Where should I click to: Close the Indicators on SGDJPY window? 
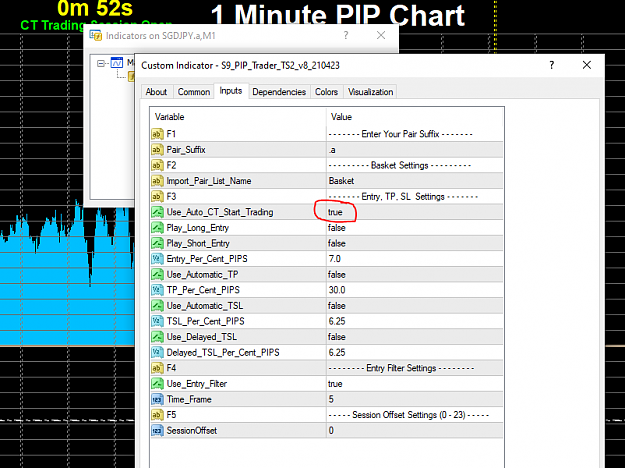click(x=381, y=35)
